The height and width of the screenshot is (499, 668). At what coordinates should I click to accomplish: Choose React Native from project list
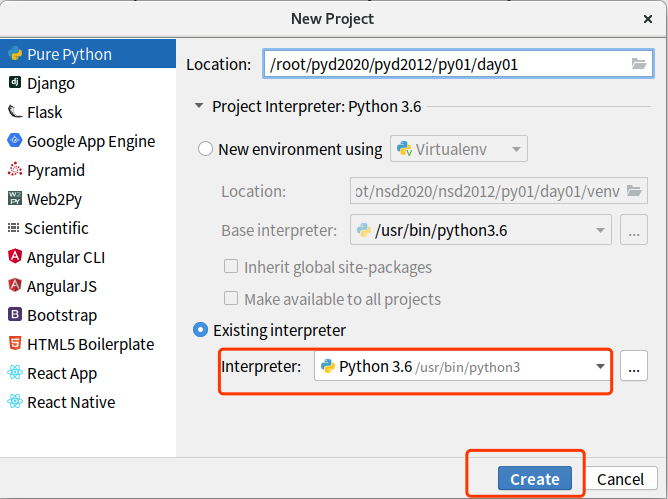[70, 402]
